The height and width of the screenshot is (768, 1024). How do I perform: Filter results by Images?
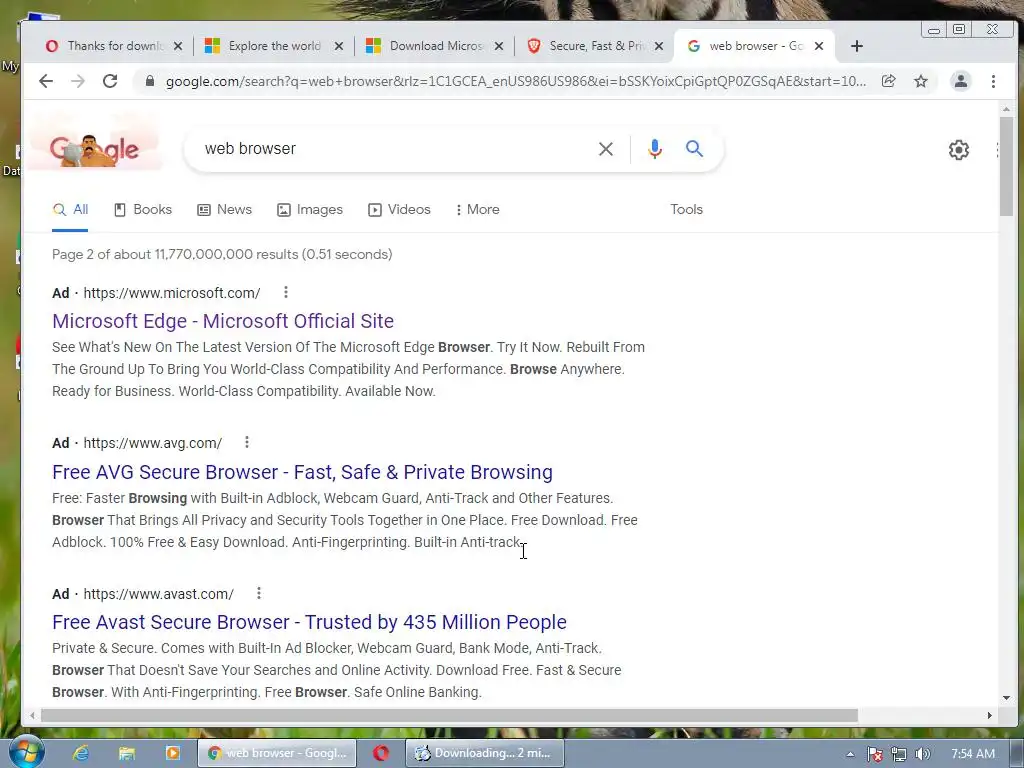coord(310,210)
